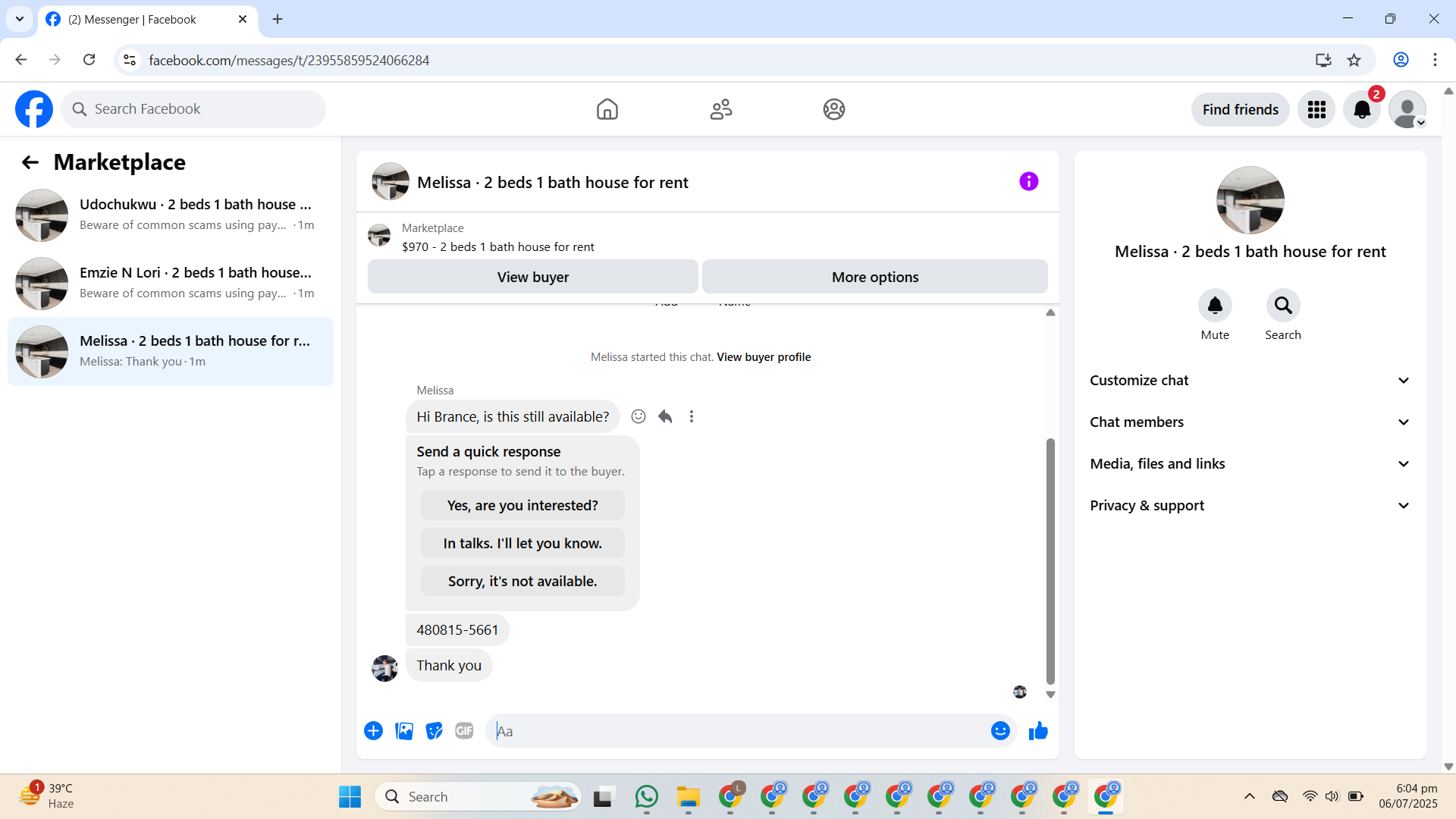Send 'Yes, are you interested?' quick response

(x=522, y=506)
